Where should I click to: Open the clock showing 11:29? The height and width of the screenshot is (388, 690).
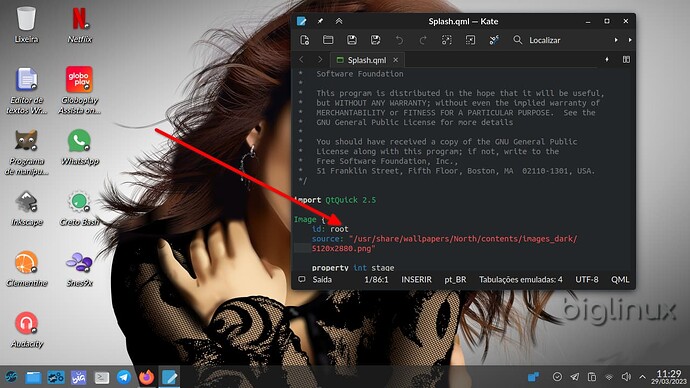(x=669, y=377)
